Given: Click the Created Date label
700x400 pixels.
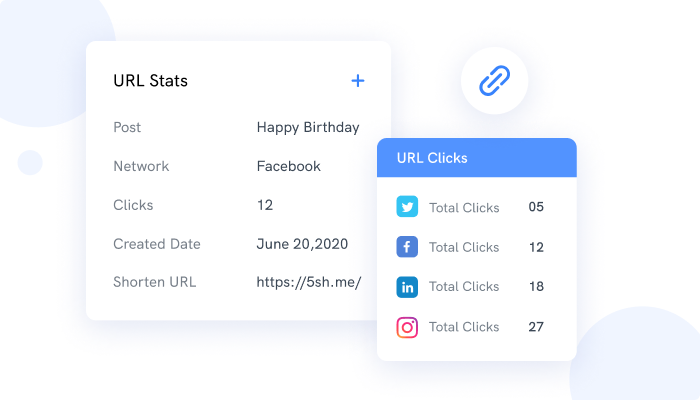Looking at the screenshot, I should 157,244.
